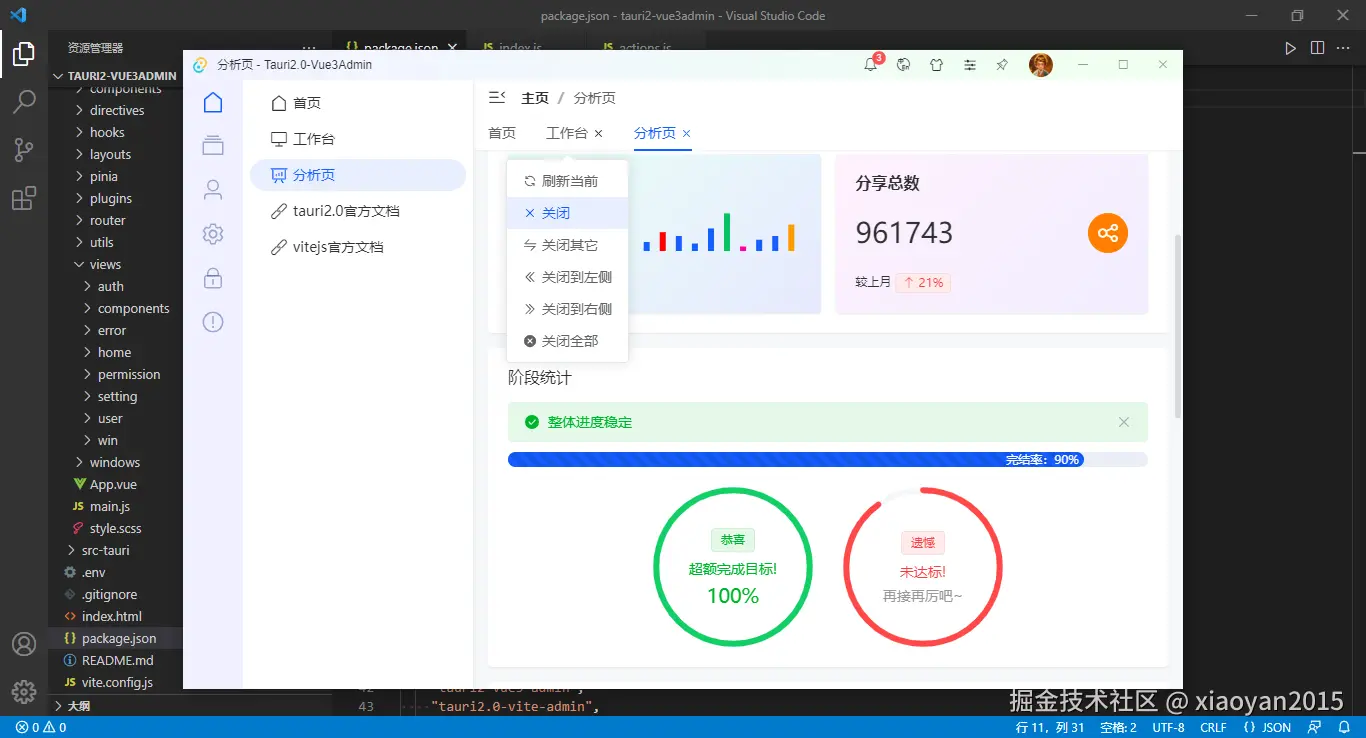Screen dimensions: 1366x738
Task: Open notifications via the bell icon
Action: click(x=871, y=64)
